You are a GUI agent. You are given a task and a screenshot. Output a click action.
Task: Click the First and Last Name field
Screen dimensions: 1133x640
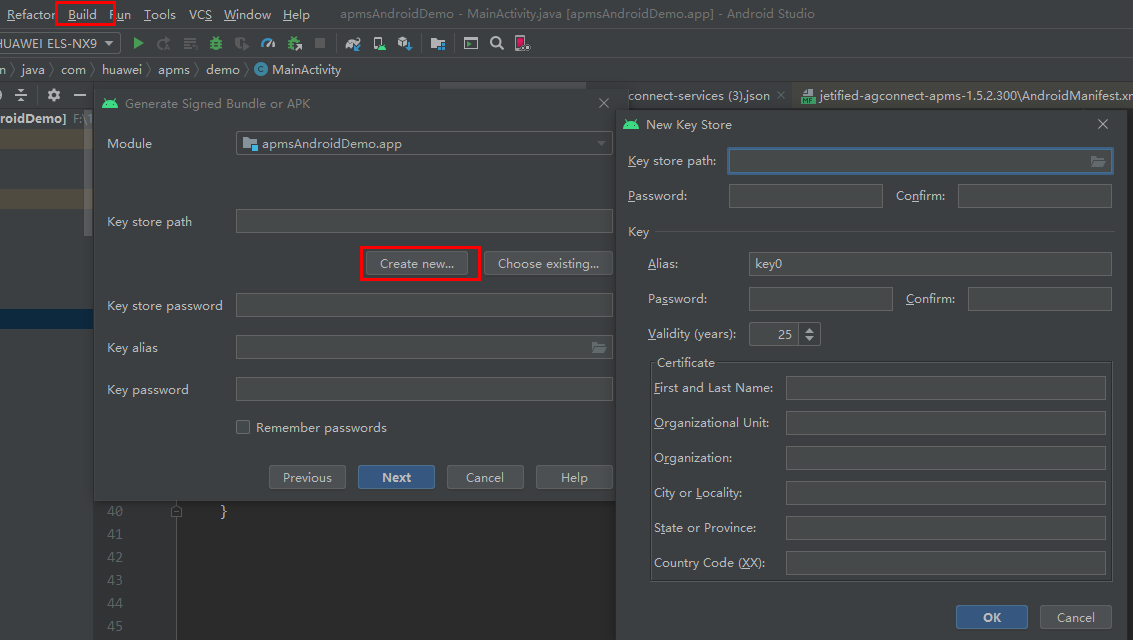point(945,388)
